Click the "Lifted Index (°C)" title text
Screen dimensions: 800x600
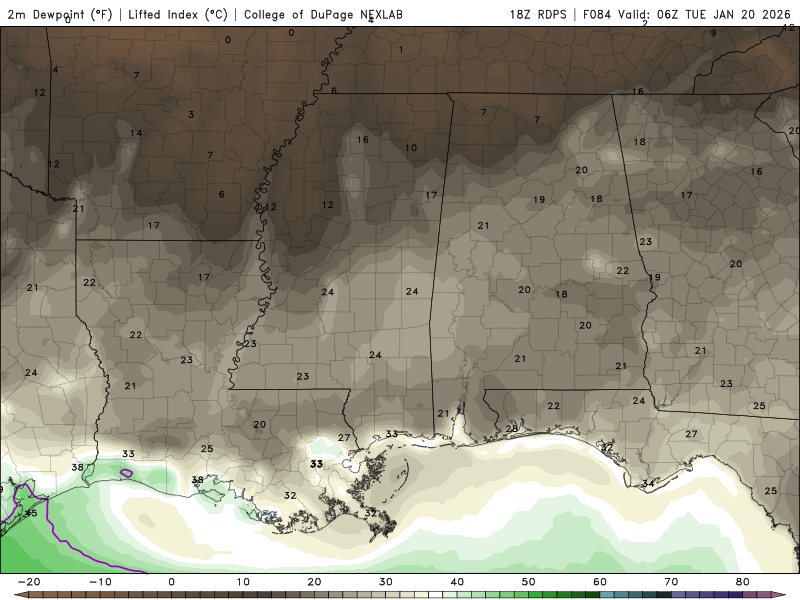click(x=178, y=14)
